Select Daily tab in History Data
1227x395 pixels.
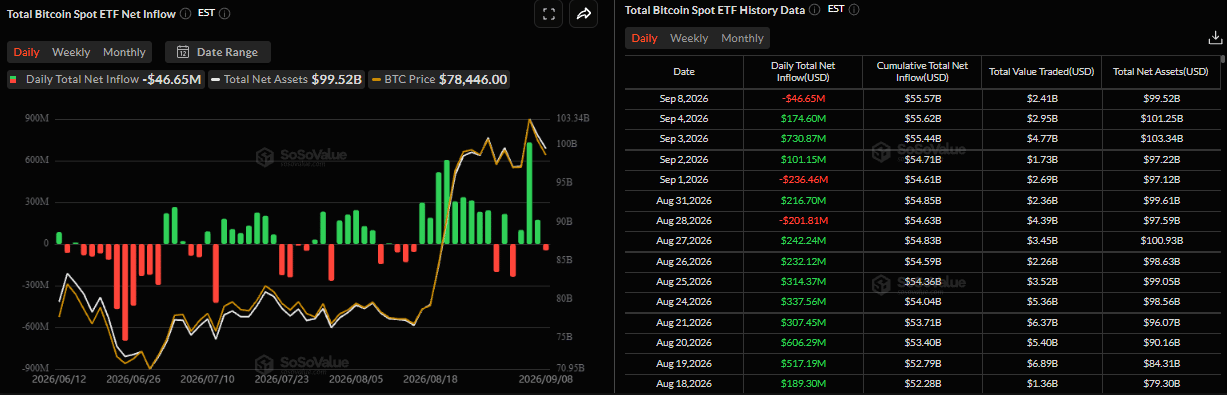click(645, 38)
